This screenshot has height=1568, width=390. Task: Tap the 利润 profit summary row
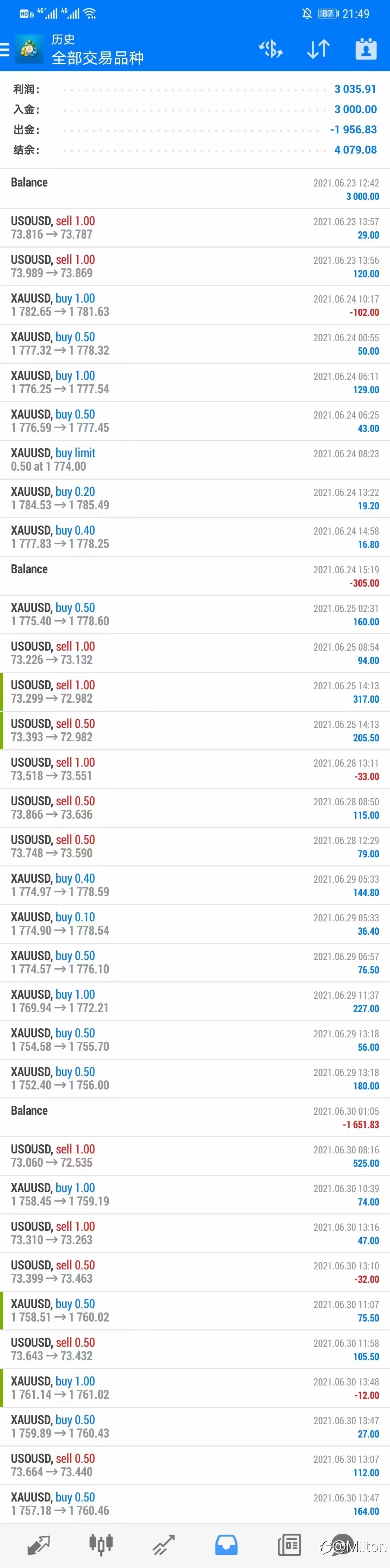point(195,90)
